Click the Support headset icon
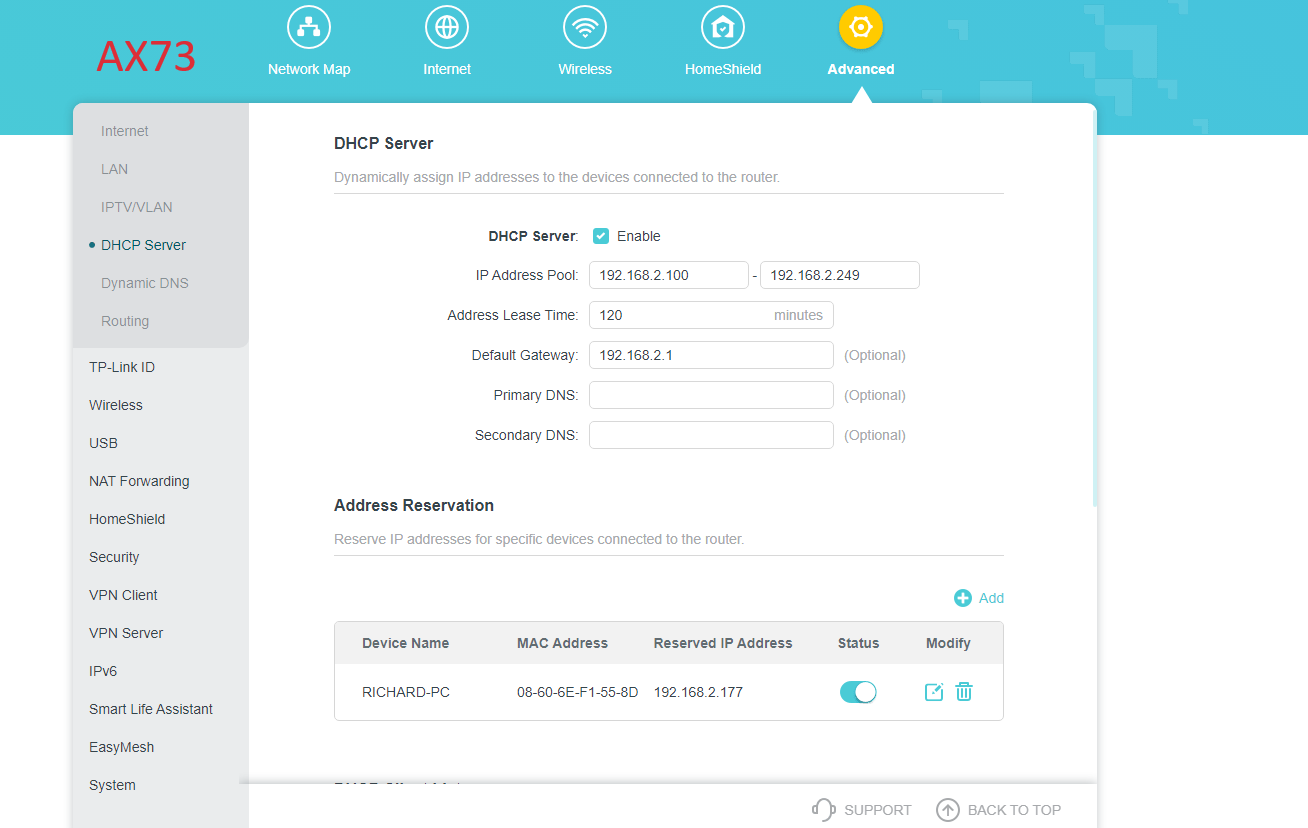Image resolution: width=1308 pixels, height=828 pixels. coord(823,810)
